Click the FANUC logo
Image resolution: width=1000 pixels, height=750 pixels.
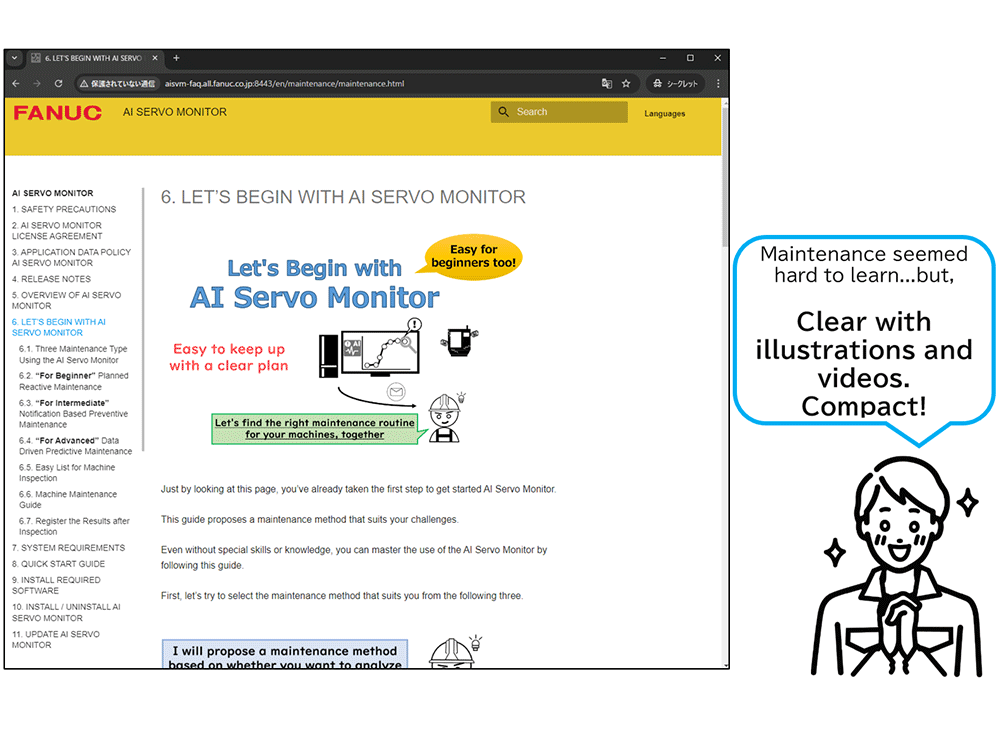click(x=57, y=113)
